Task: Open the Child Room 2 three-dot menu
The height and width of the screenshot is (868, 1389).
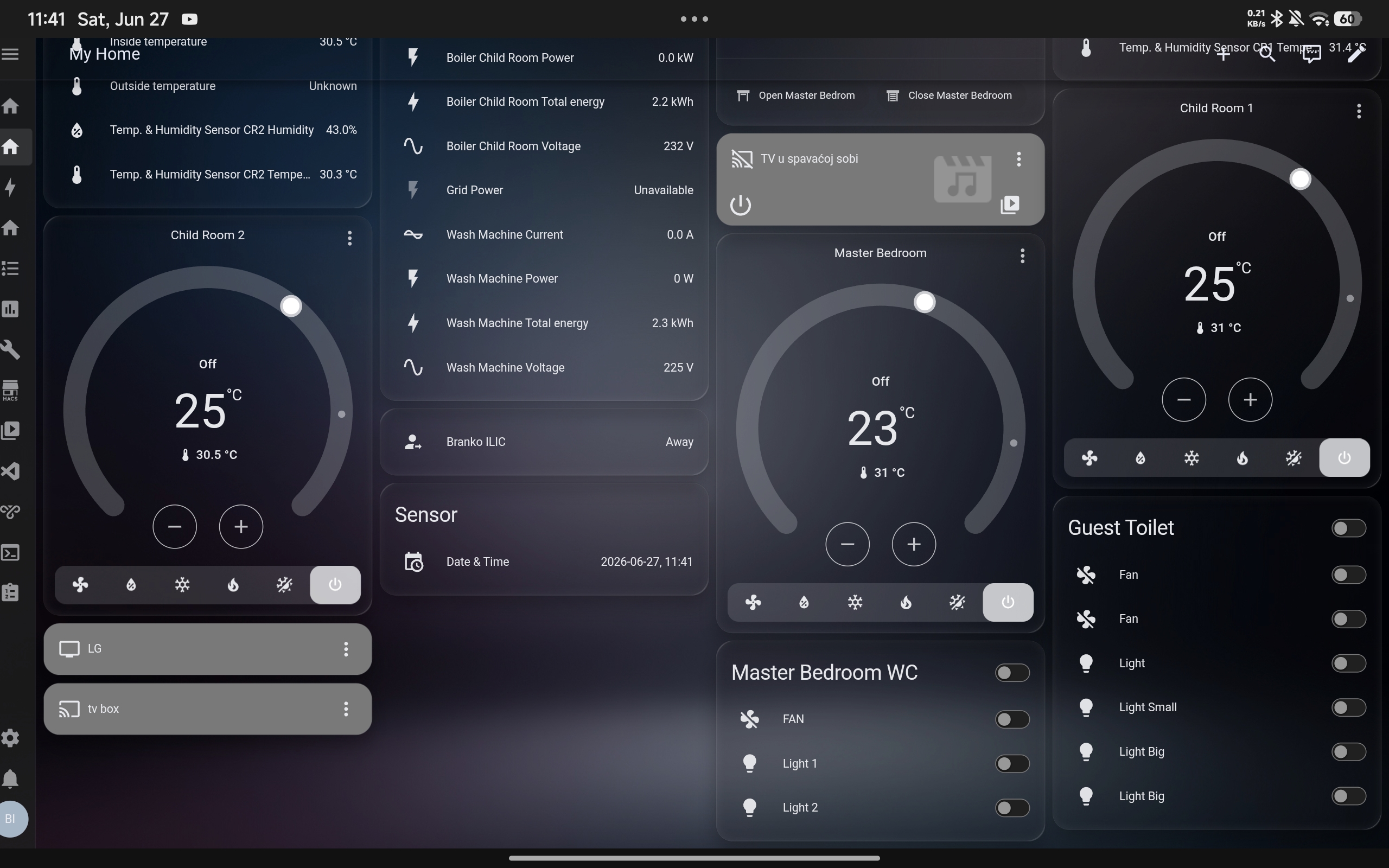Action: 349,238
